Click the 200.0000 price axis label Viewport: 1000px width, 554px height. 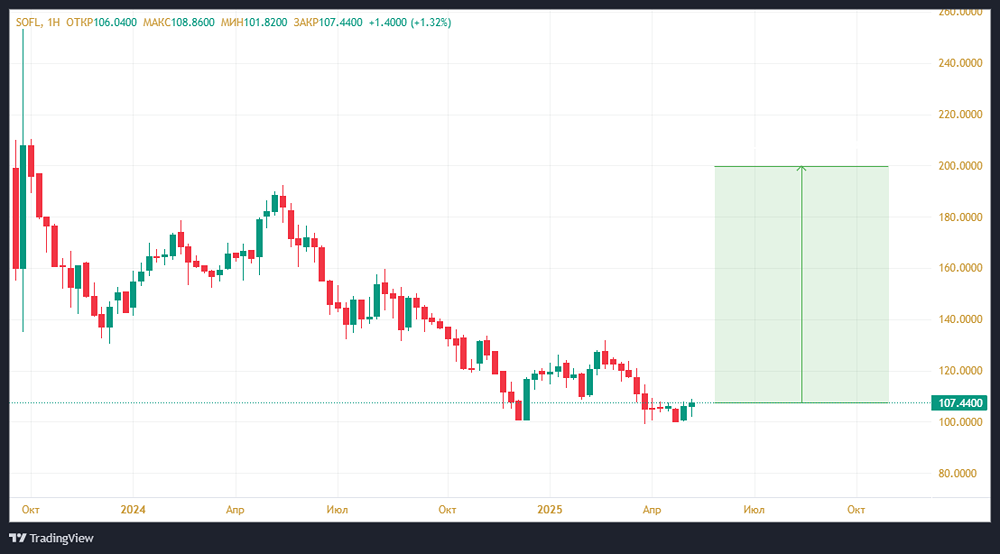[958, 165]
